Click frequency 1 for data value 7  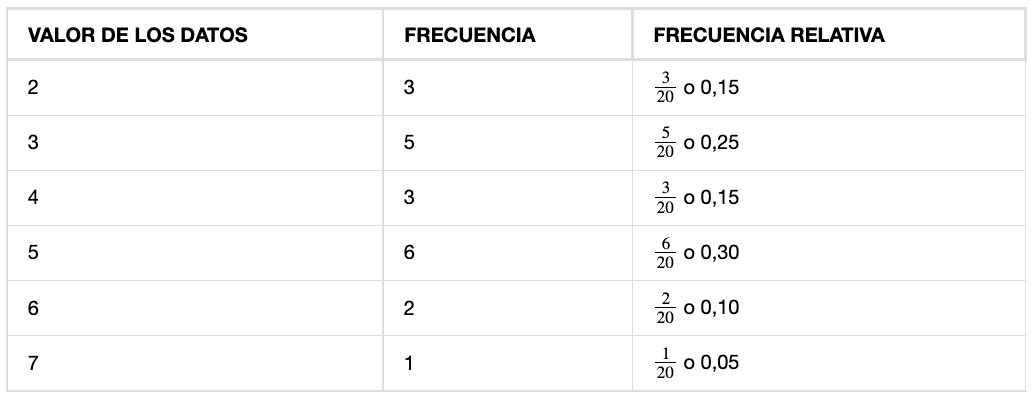pyautogui.click(x=508, y=363)
